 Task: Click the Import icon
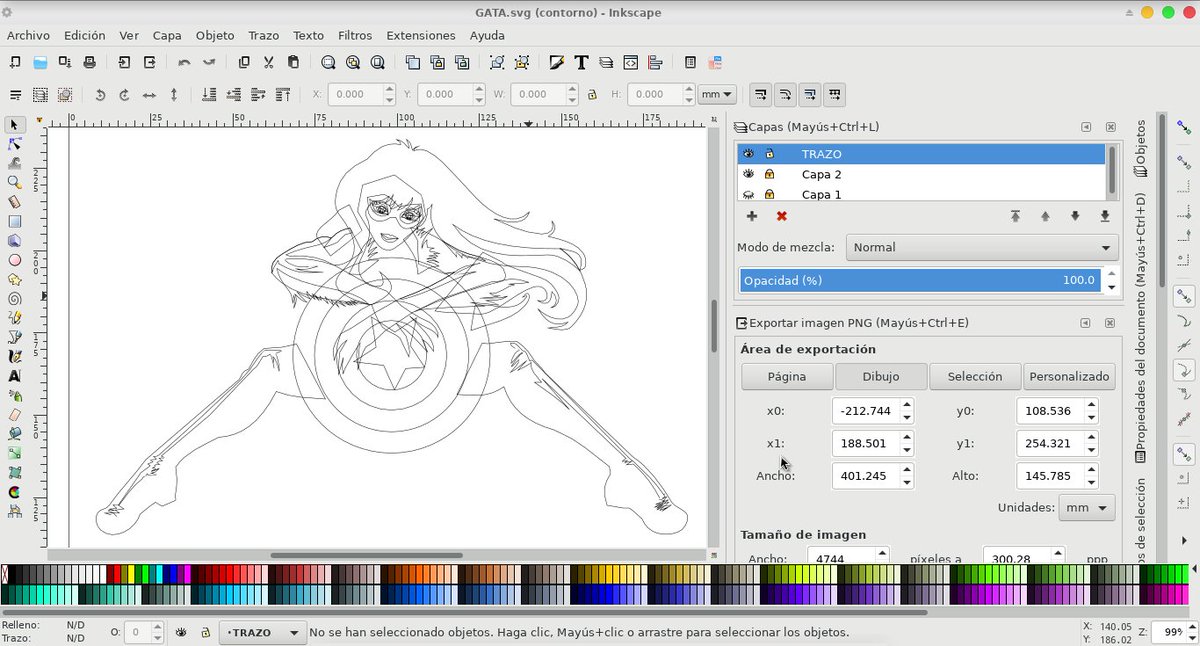124,62
